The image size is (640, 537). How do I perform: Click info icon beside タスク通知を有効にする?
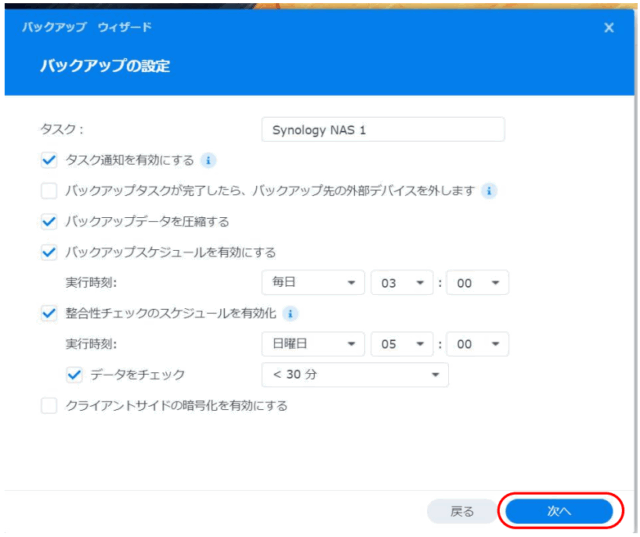click(208, 160)
